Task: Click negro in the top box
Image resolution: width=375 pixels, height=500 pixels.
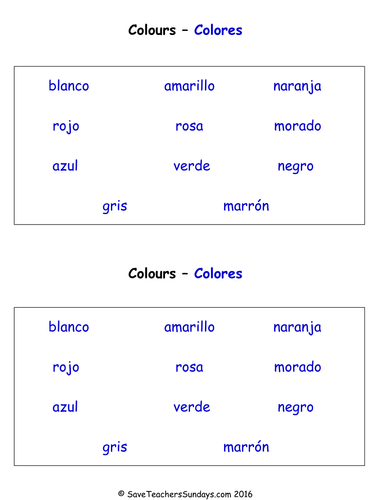Action: pyautogui.click(x=296, y=167)
